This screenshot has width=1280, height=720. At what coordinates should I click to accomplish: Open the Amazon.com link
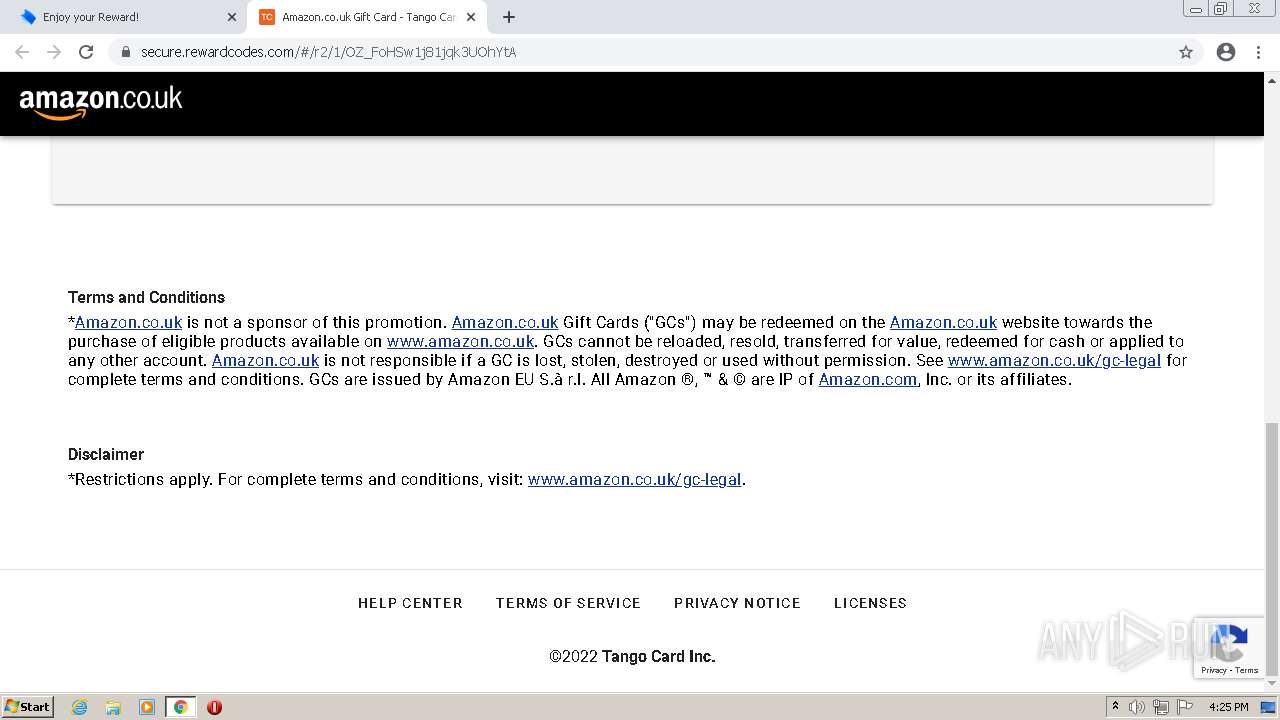868,379
